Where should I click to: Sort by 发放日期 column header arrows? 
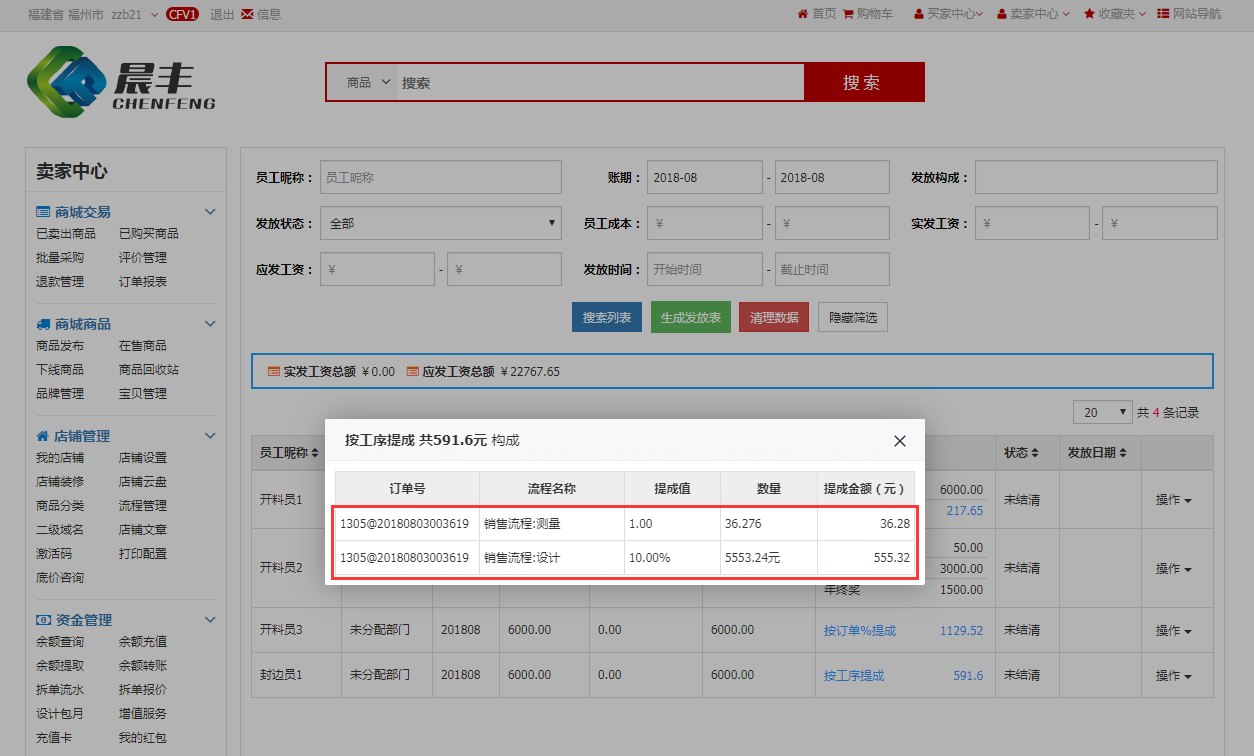pyautogui.click(x=1122, y=453)
